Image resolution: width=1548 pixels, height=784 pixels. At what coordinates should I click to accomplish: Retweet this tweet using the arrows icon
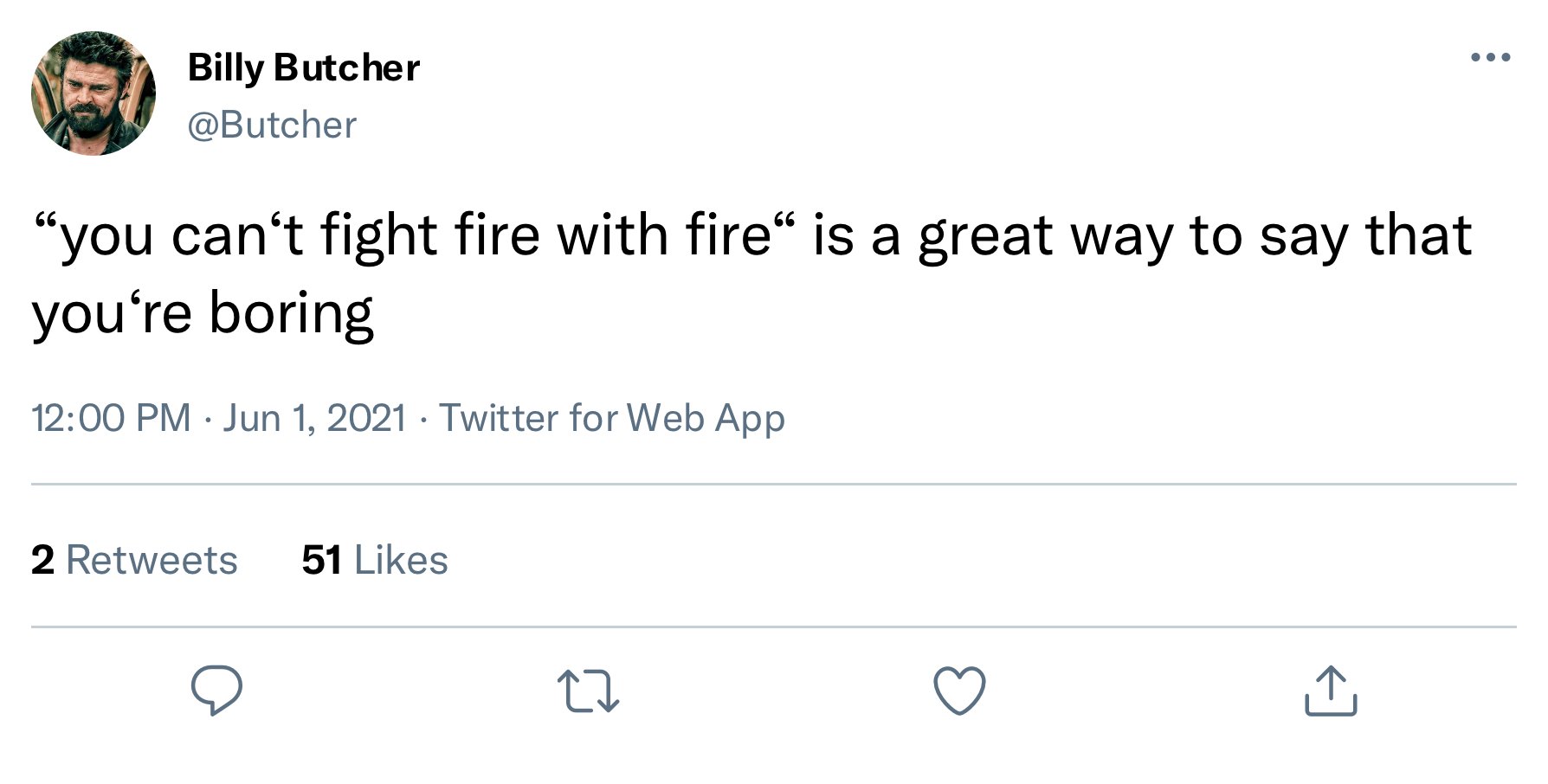coord(588,691)
